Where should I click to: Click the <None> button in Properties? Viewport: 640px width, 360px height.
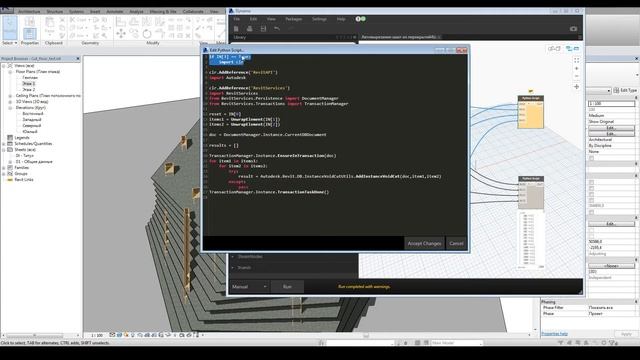pos(611,266)
